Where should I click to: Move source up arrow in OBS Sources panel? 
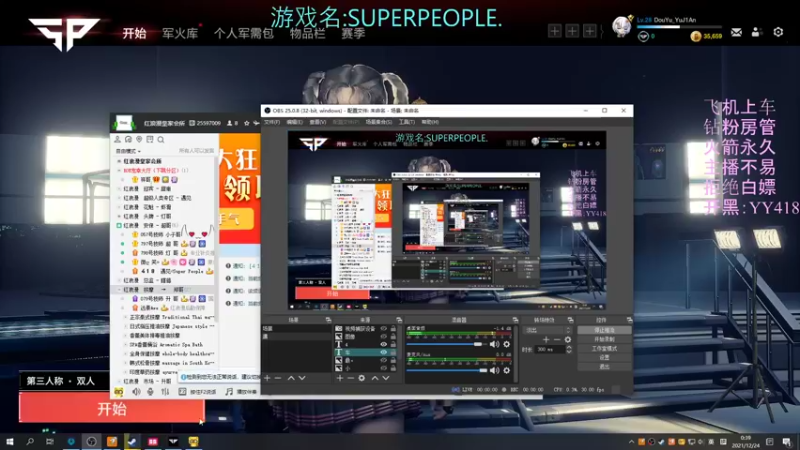374,378
